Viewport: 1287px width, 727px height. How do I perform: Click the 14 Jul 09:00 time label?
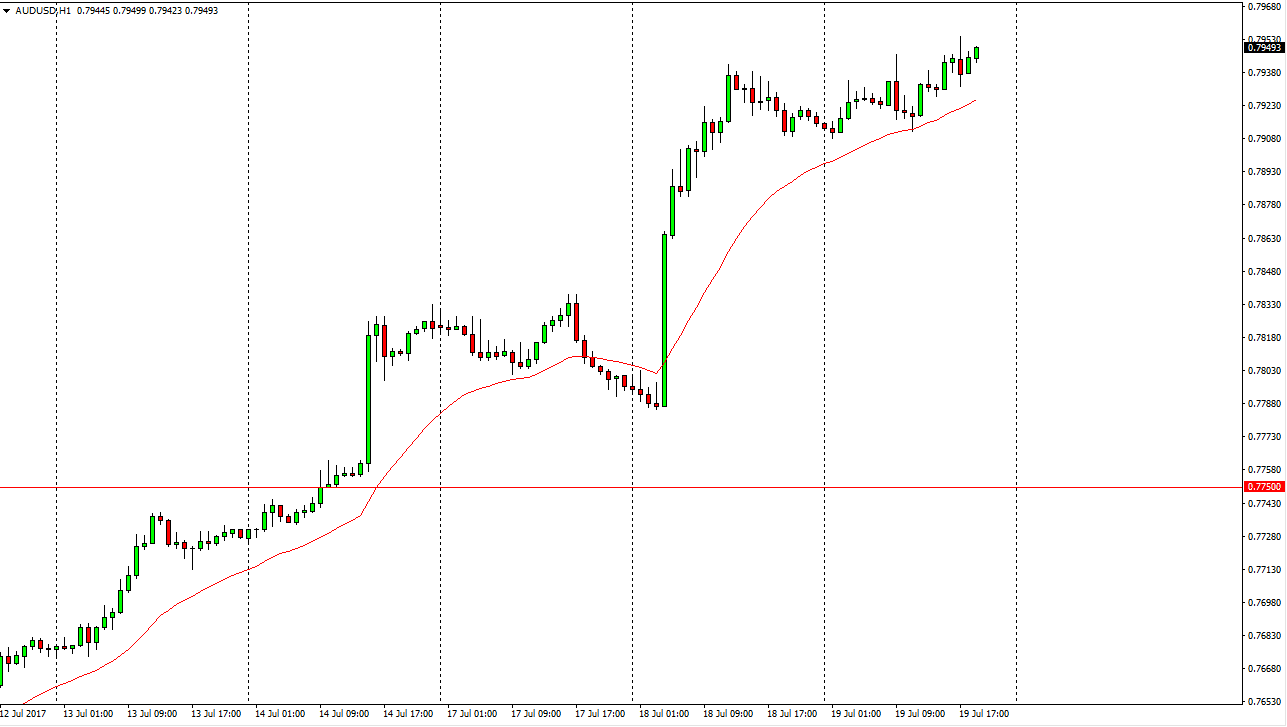tap(344, 714)
